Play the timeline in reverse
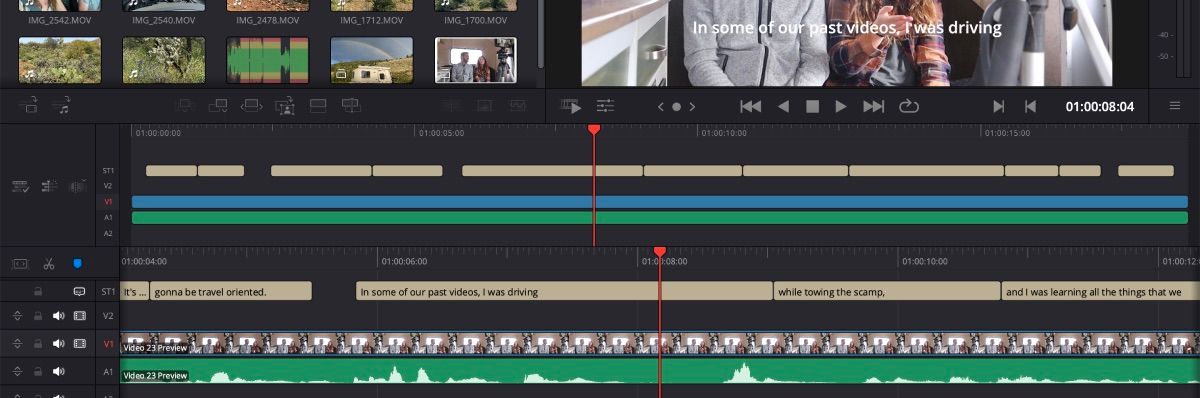1200x398 pixels. pos(783,106)
